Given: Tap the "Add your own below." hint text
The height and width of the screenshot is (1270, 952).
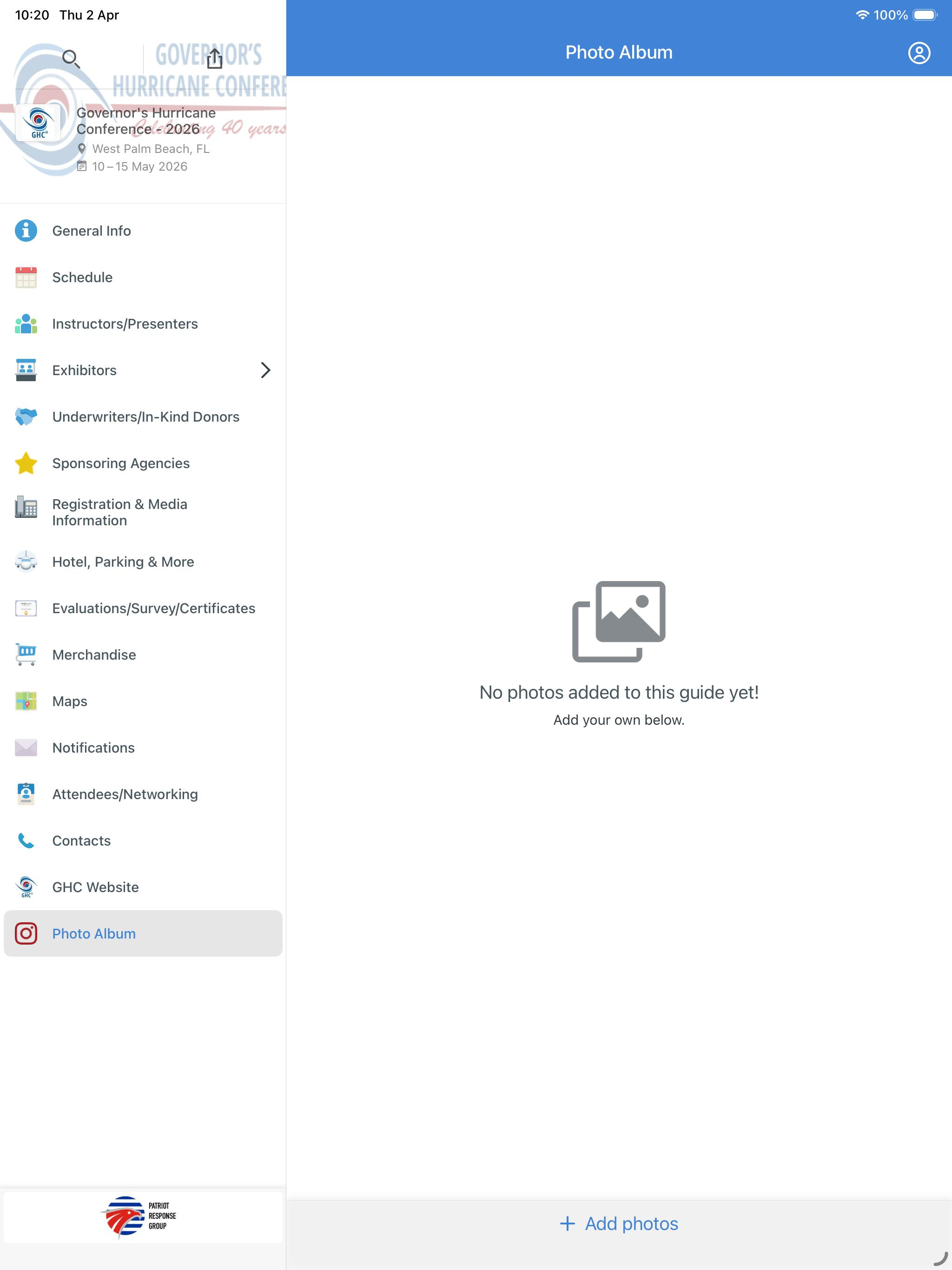Looking at the screenshot, I should [x=619, y=720].
